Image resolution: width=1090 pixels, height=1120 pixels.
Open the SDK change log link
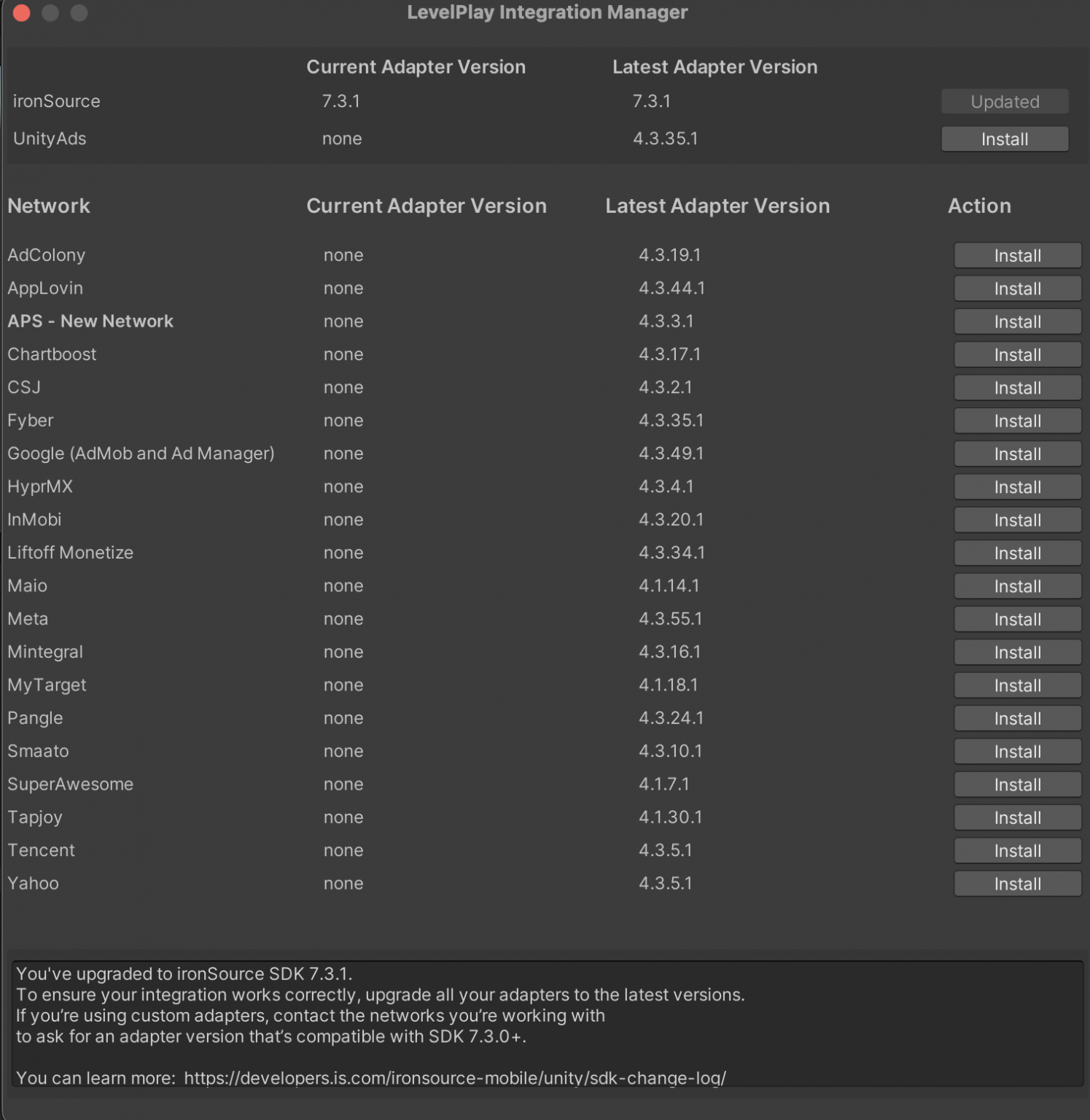[x=456, y=1078]
